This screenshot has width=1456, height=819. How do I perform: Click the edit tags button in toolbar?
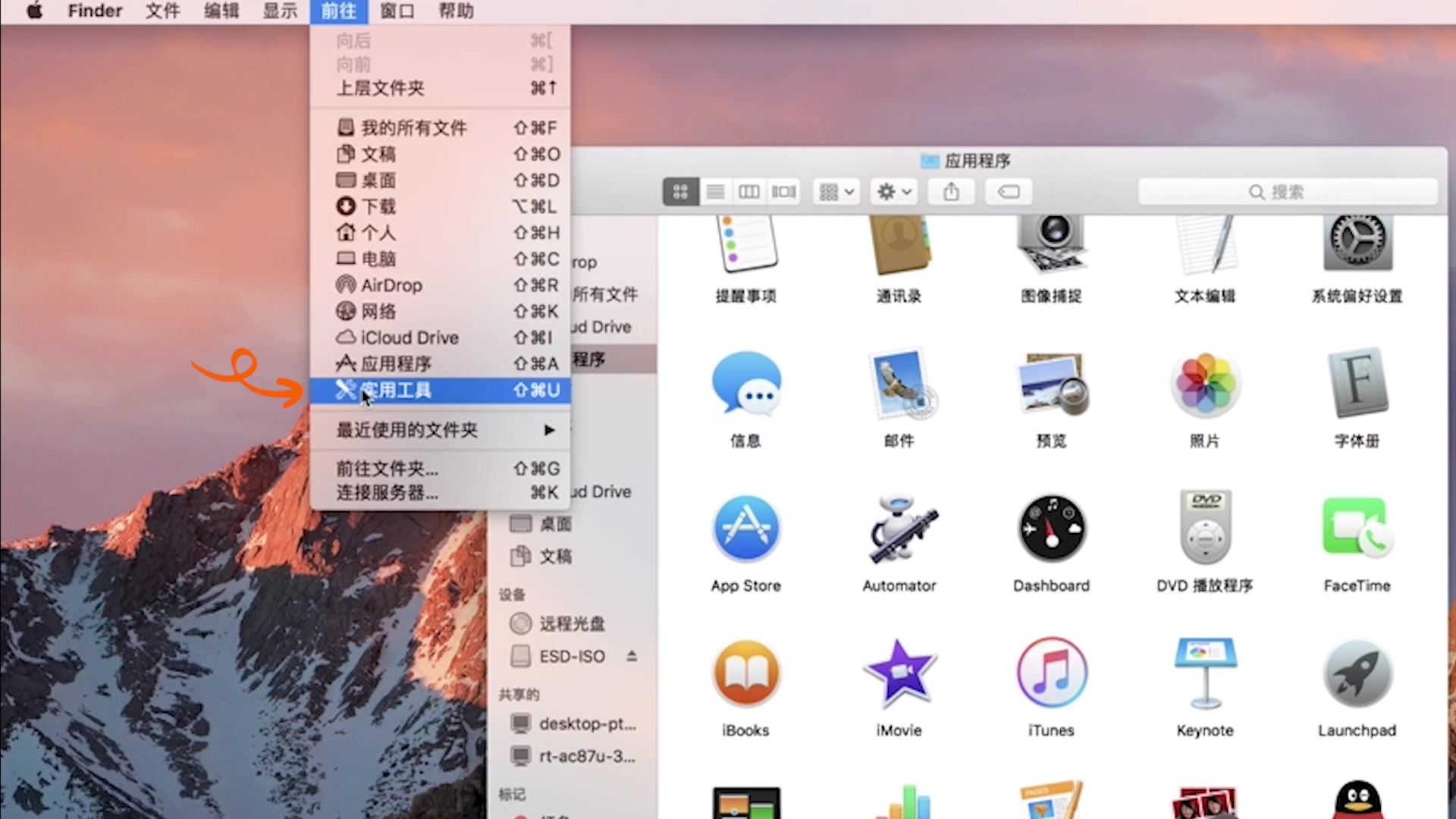point(1009,192)
